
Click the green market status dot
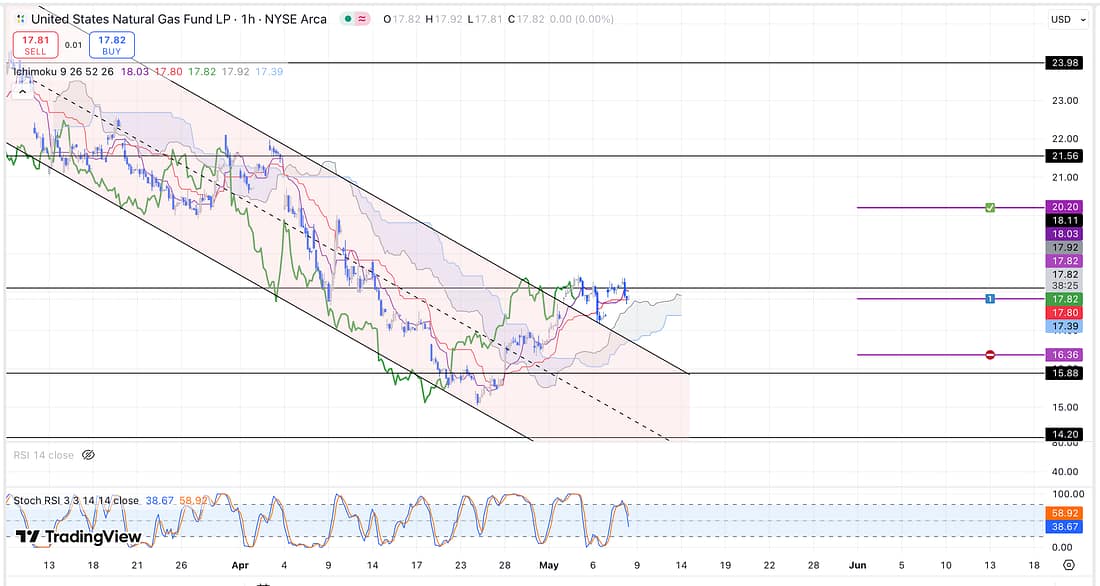(x=347, y=19)
